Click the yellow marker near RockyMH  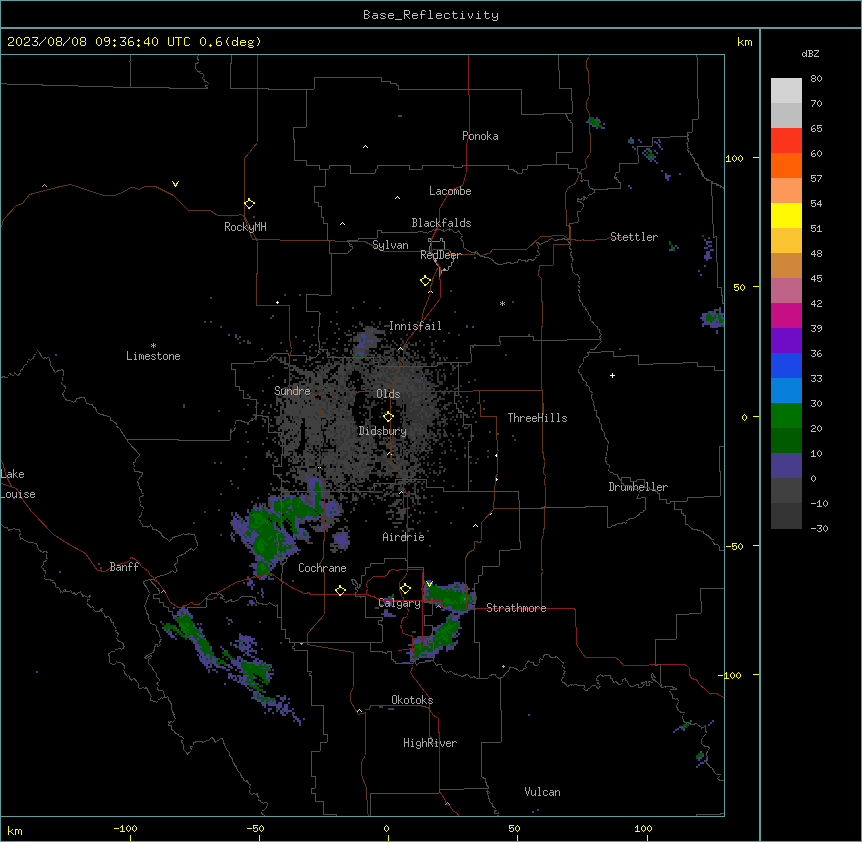coord(249,204)
